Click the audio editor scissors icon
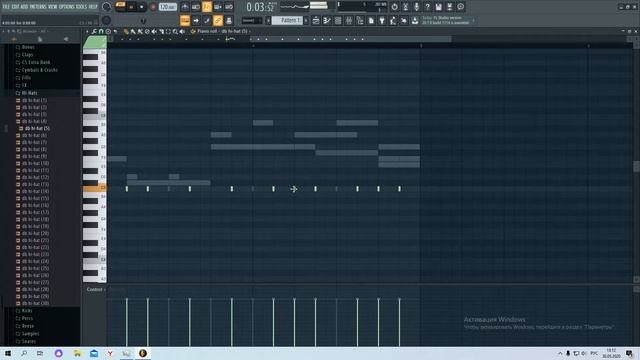The width and height of the screenshot is (640, 360). pyautogui.click(x=405, y=7)
